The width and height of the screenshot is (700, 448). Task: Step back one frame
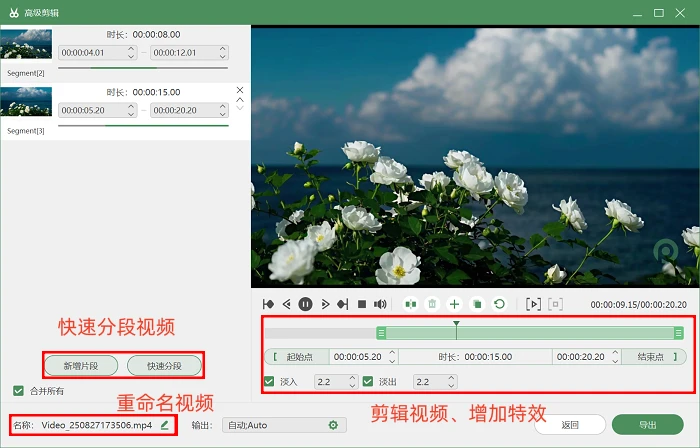[x=287, y=304]
